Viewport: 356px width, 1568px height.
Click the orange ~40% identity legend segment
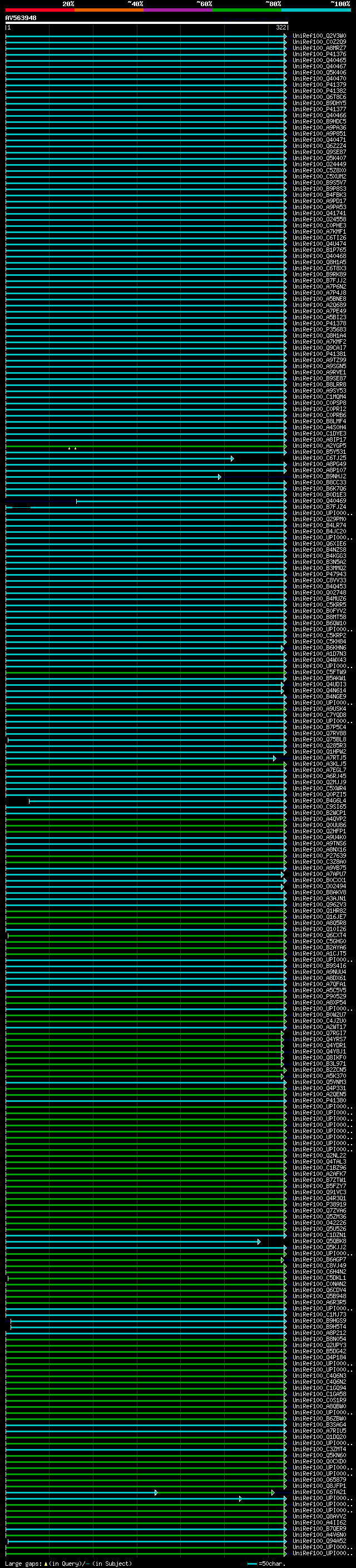tap(109, 10)
